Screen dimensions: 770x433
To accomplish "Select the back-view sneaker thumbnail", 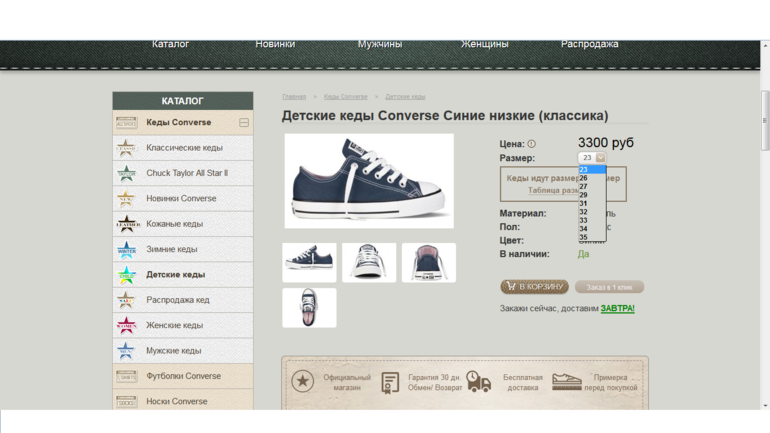I will tap(429, 262).
